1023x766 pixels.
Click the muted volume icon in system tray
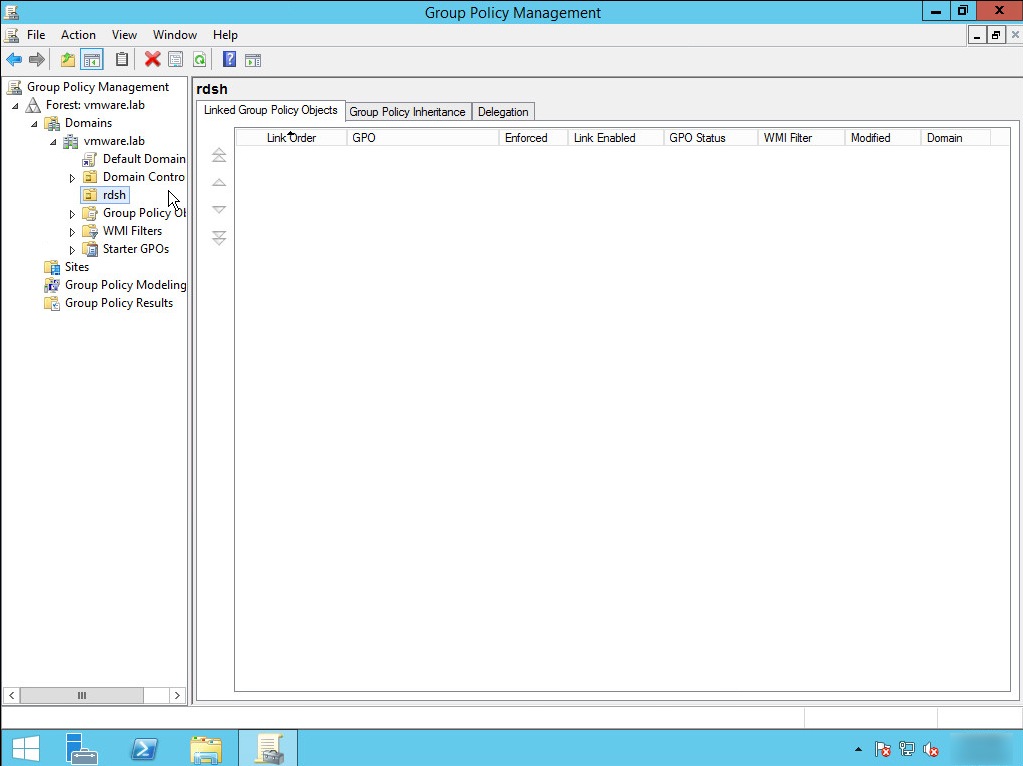pyautogui.click(x=930, y=748)
